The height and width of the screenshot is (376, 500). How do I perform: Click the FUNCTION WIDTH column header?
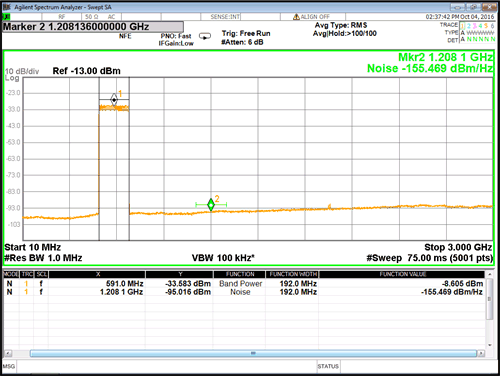[x=293, y=274]
